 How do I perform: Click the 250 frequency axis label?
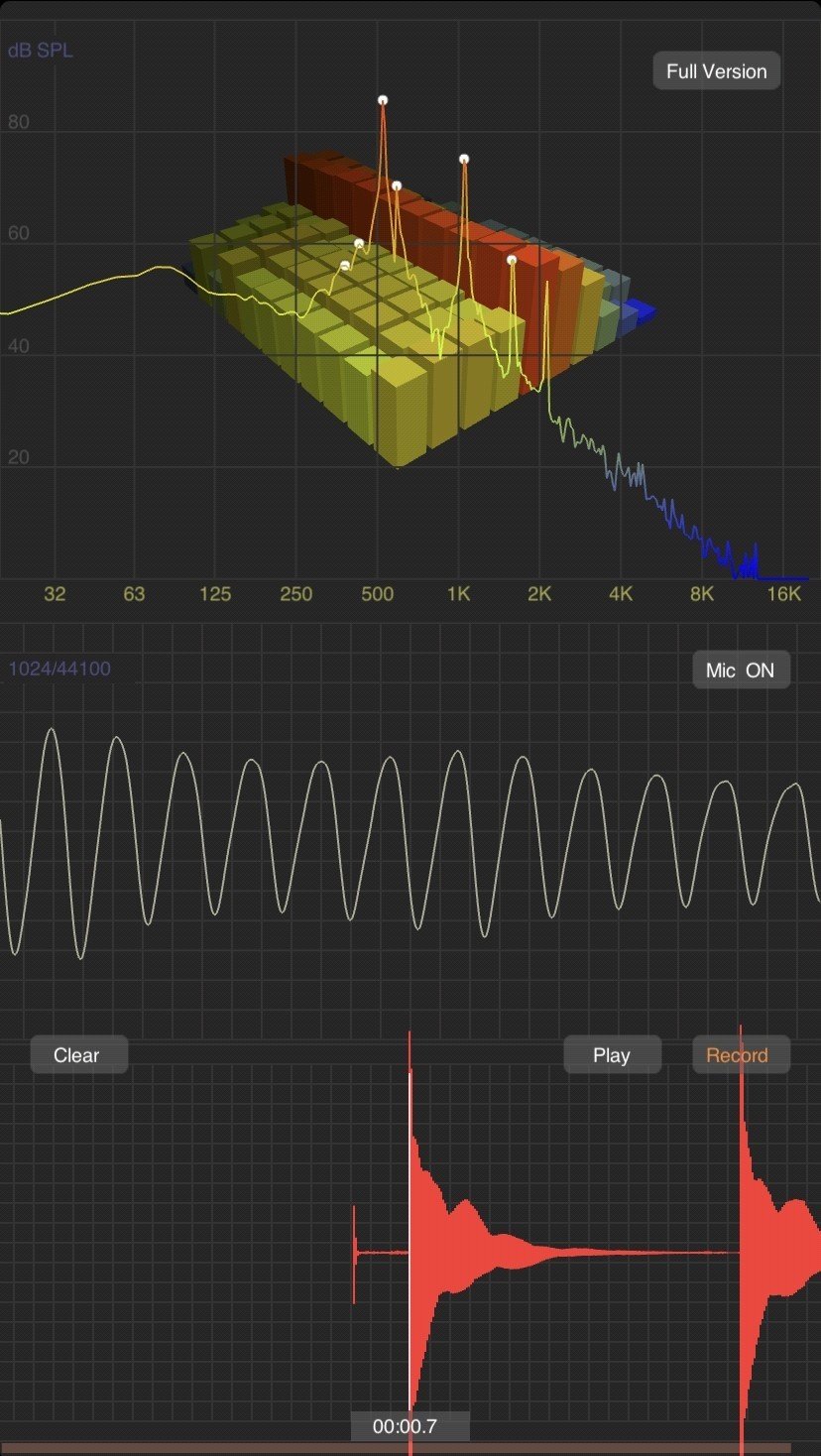pos(295,594)
